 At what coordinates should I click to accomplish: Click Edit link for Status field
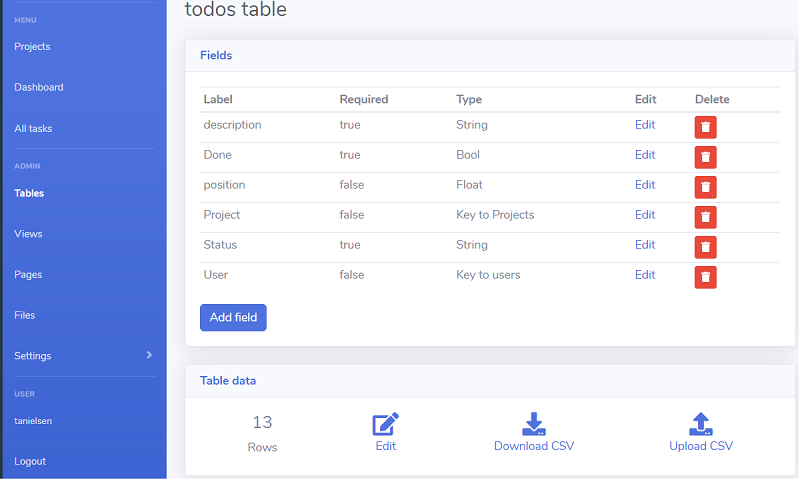point(645,245)
